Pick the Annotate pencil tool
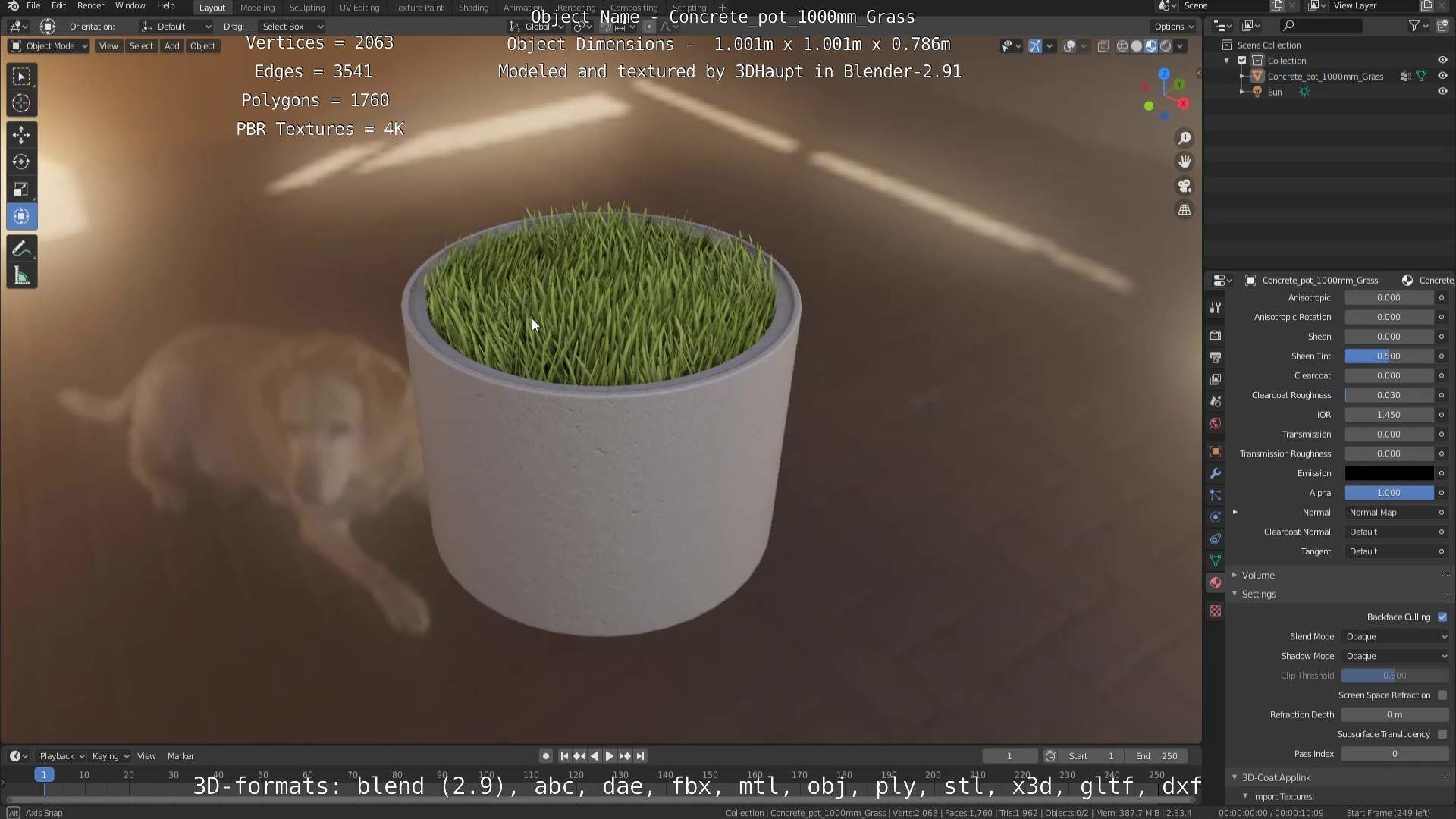The image size is (1456, 819). coord(21,249)
